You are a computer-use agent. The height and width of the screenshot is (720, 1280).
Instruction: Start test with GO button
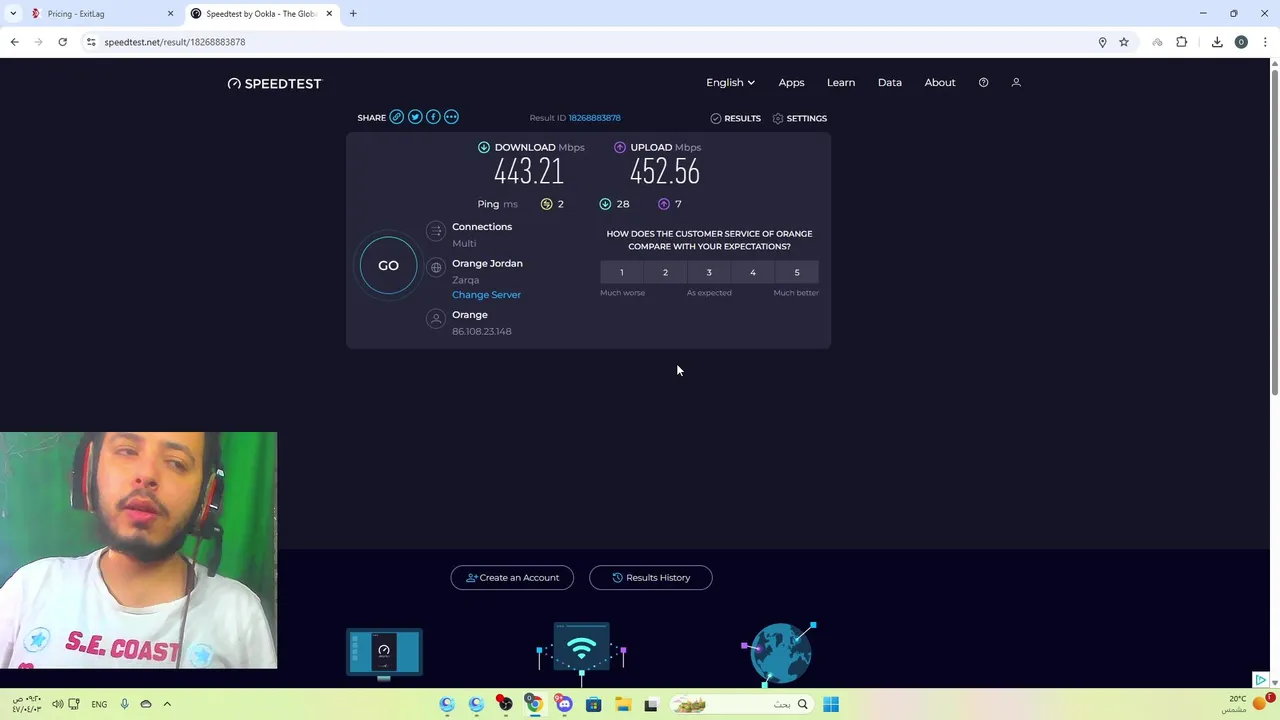tap(388, 265)
